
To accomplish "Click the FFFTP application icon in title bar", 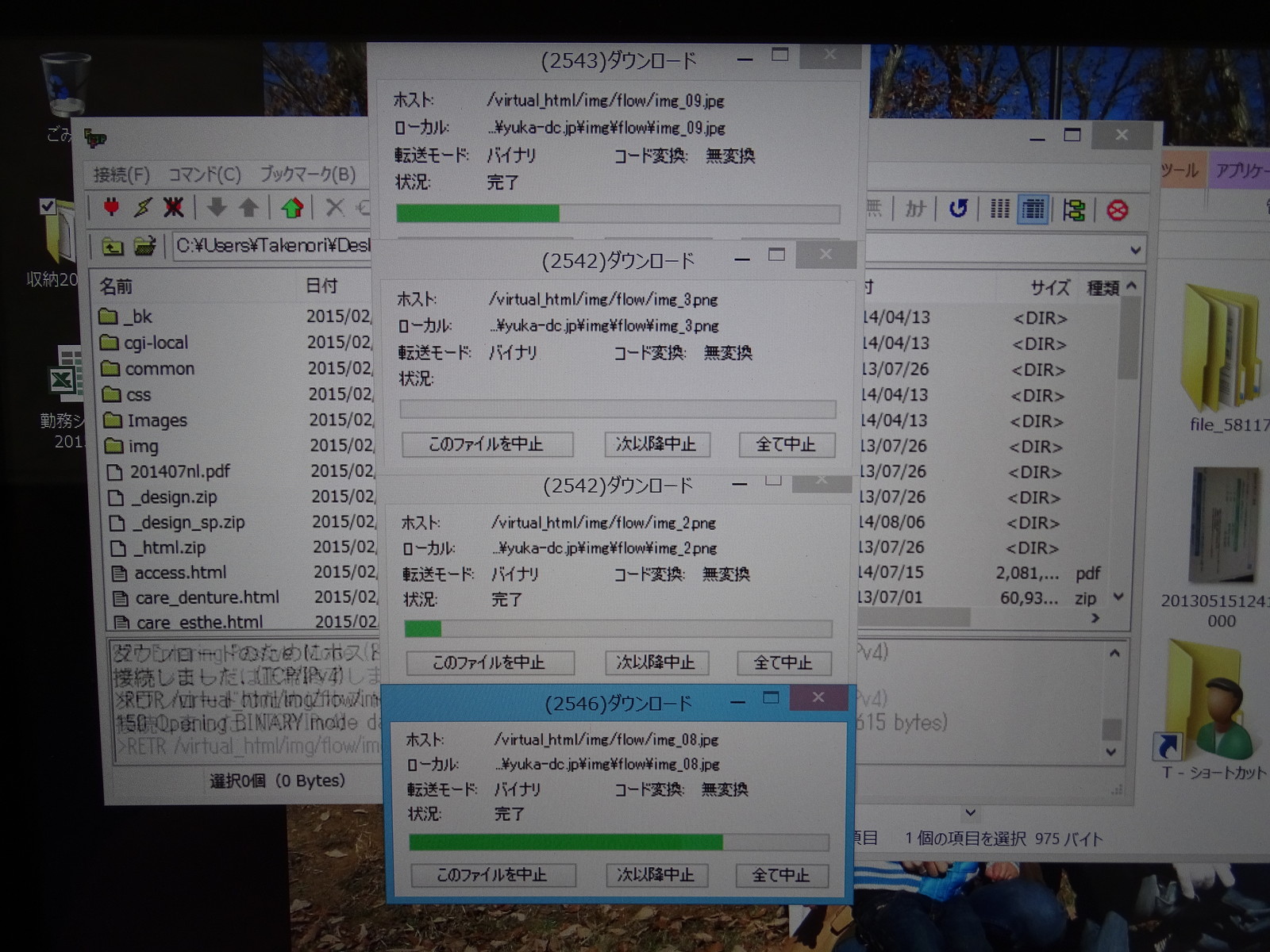I will coord(95,138).
